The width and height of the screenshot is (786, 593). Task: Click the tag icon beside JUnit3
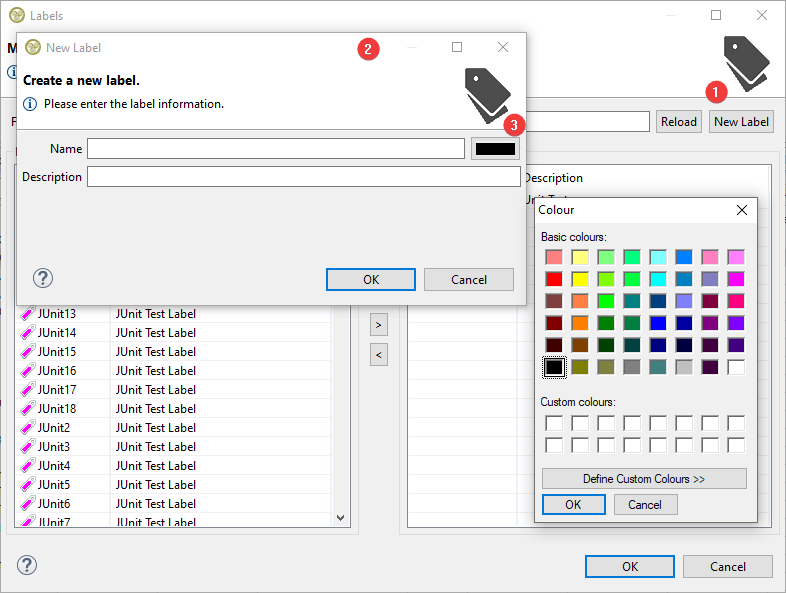click(x=27, y=447)
